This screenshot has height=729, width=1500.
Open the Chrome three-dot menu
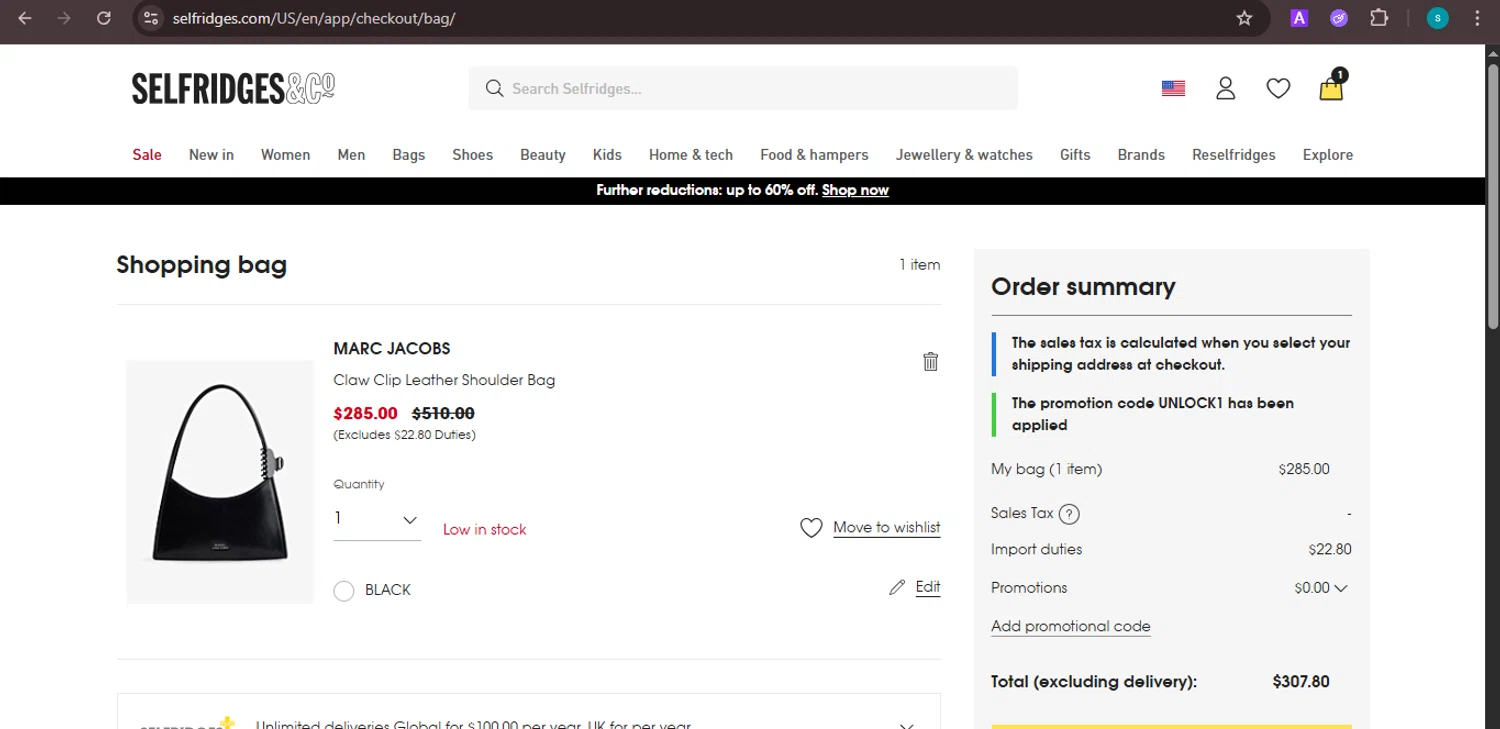point(1477,18)
